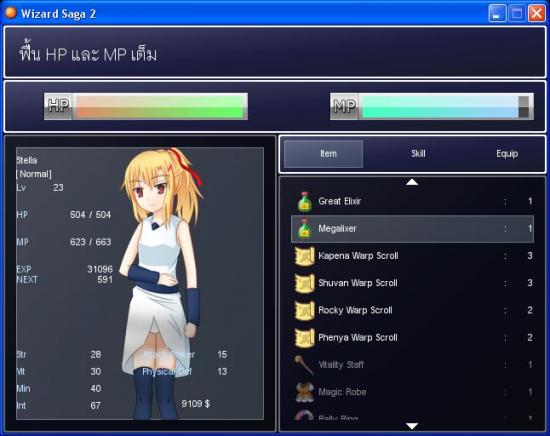
Task: Switch to the Skill tab
Action: pos(418,154)
